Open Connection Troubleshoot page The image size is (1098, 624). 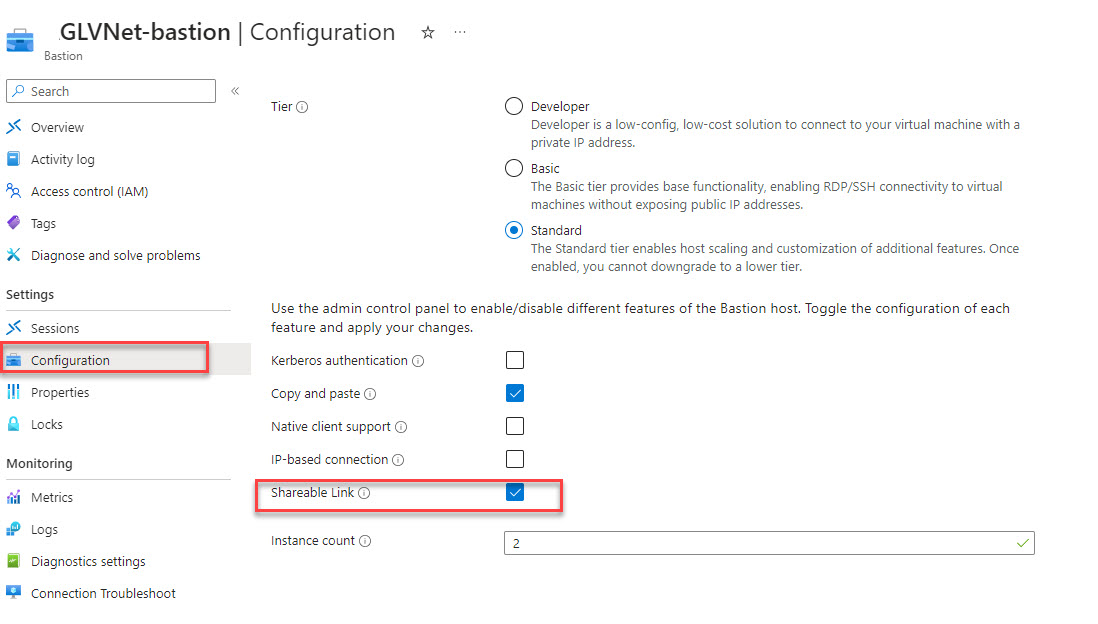(103, 594)
